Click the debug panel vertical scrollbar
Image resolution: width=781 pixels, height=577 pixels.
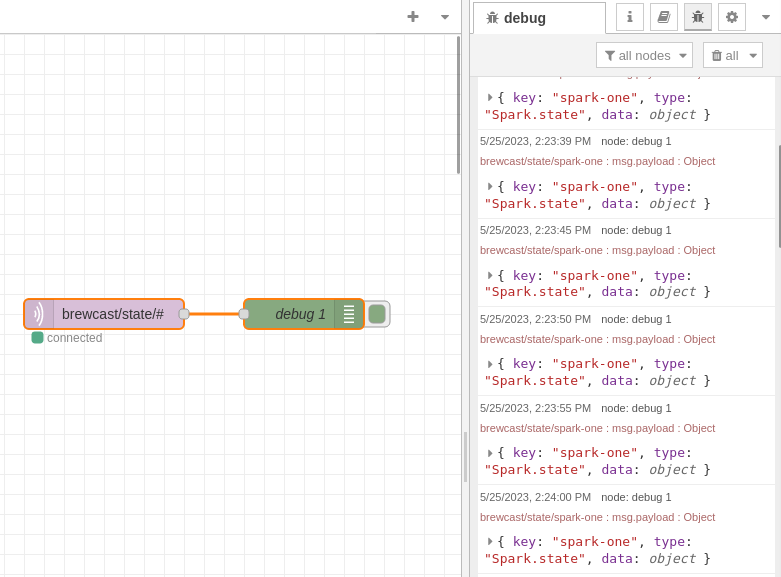point(779,196)
